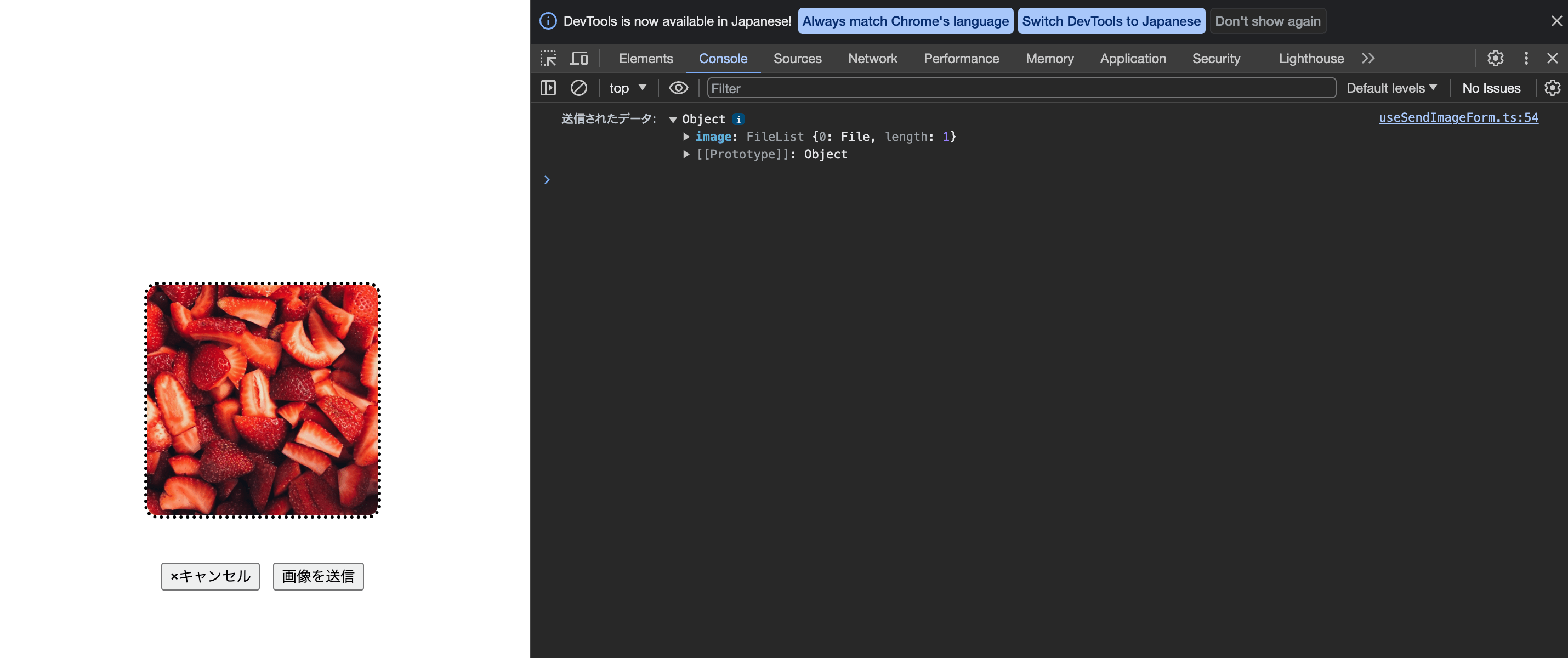The height and width of the screenshot is (658, 1568).
Task: Activate the inspect element picker icon
Action: coord(548,59)
